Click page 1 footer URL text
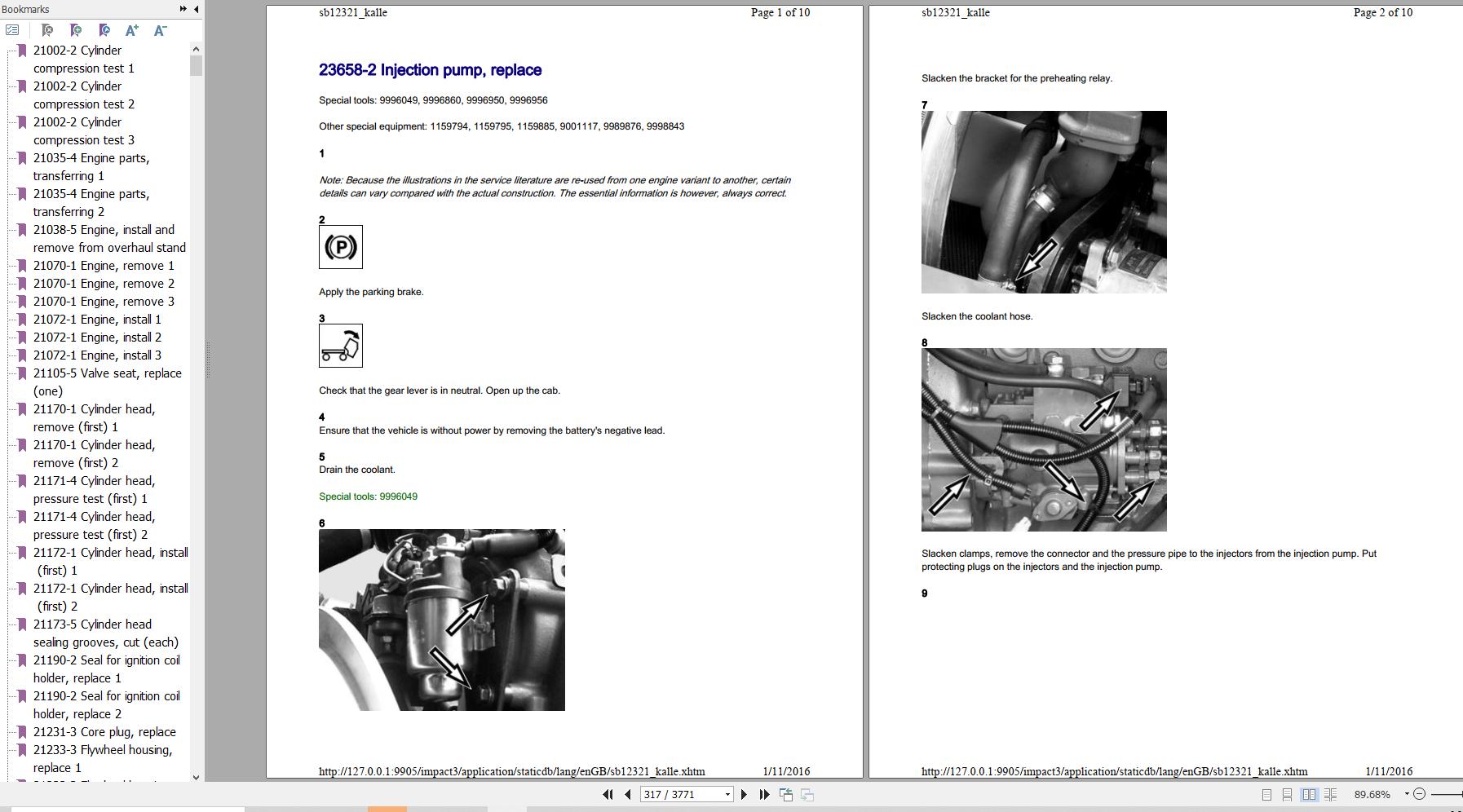Viewport: 1463px width, 812px height. click(512, 771)
